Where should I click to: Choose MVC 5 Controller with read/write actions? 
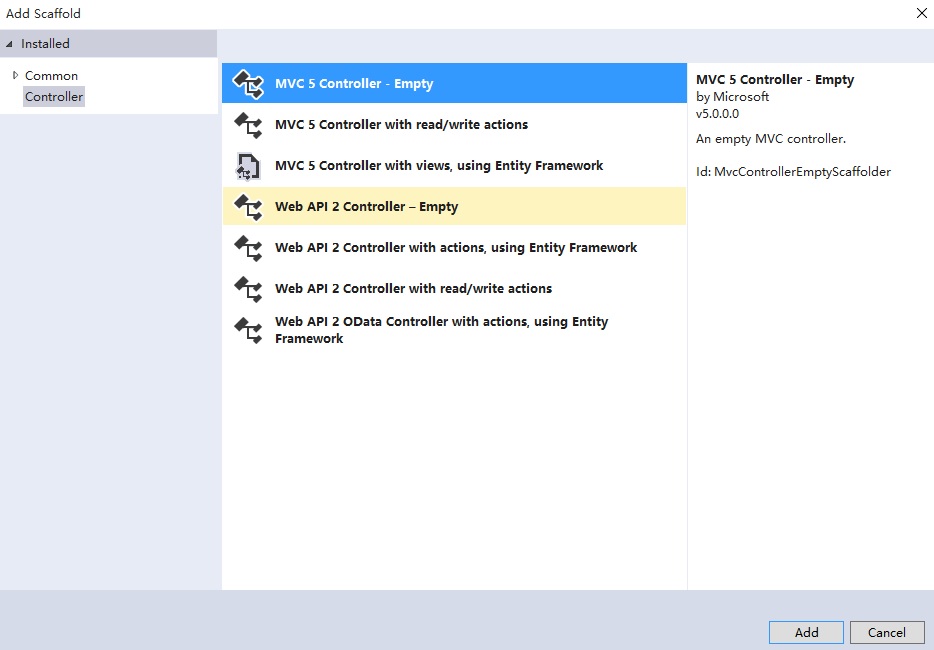[x=454, y=125]
